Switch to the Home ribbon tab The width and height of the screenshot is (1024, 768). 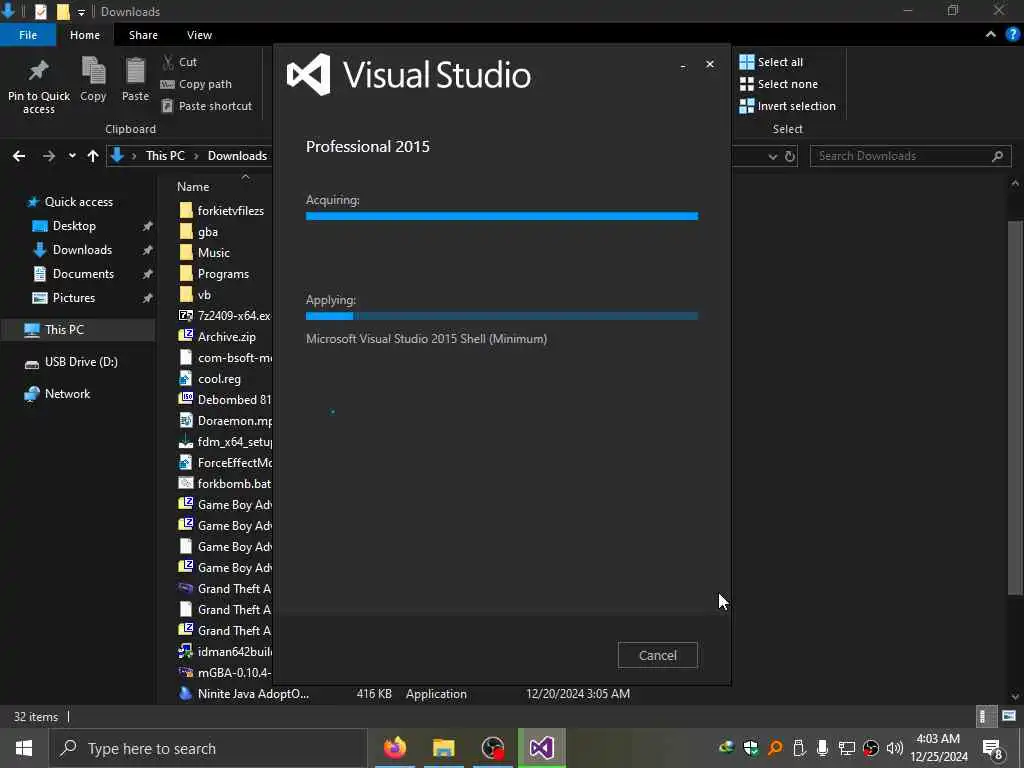85,35
